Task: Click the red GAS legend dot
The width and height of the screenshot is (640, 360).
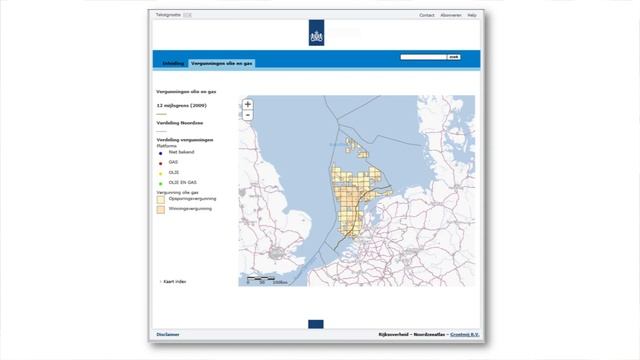Action: point(160,164)
